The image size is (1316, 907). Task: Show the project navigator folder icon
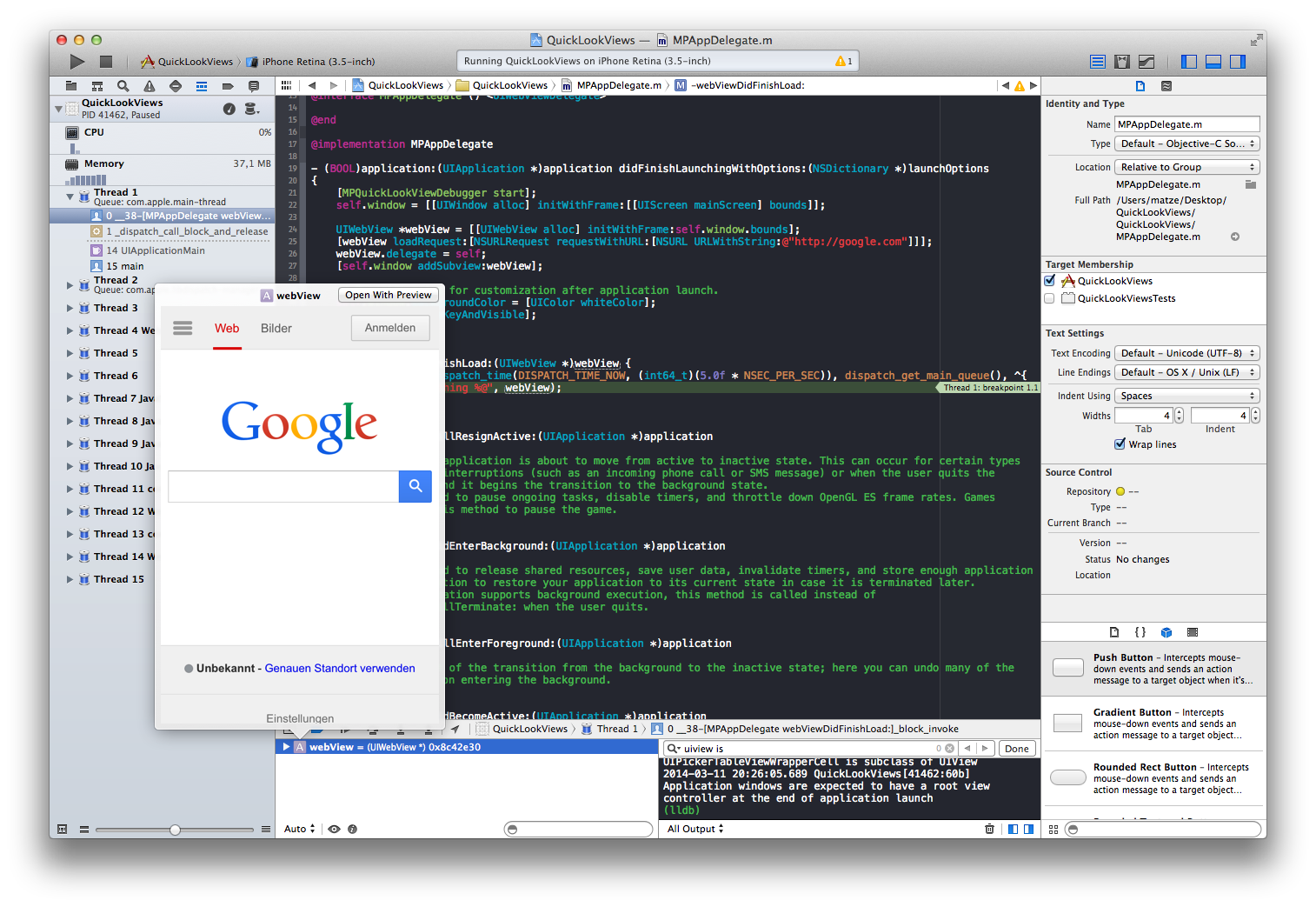[71, 86]
